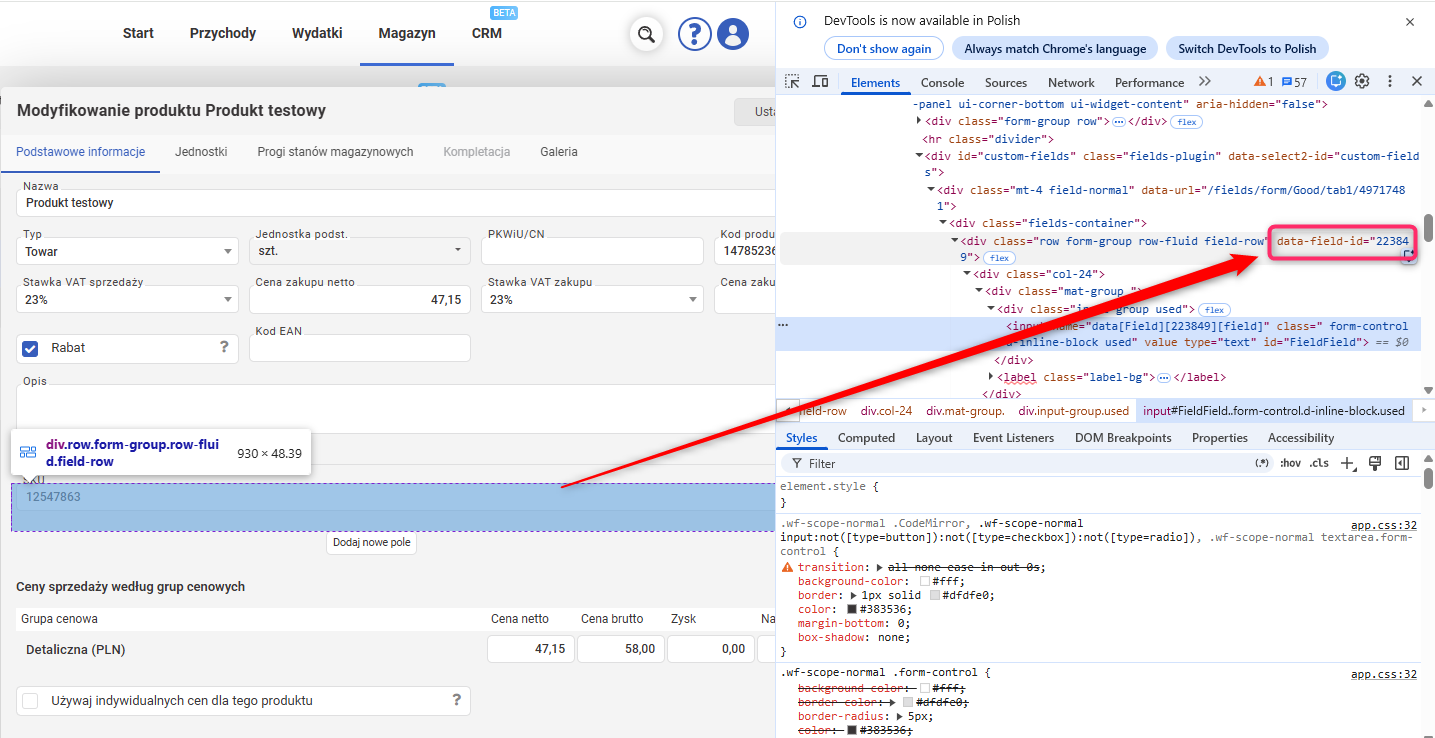Image resolution: width=1435 pixels, height=738 pixels.
Task: Open the Network tab in DevTools
Action: [1071, 82]
